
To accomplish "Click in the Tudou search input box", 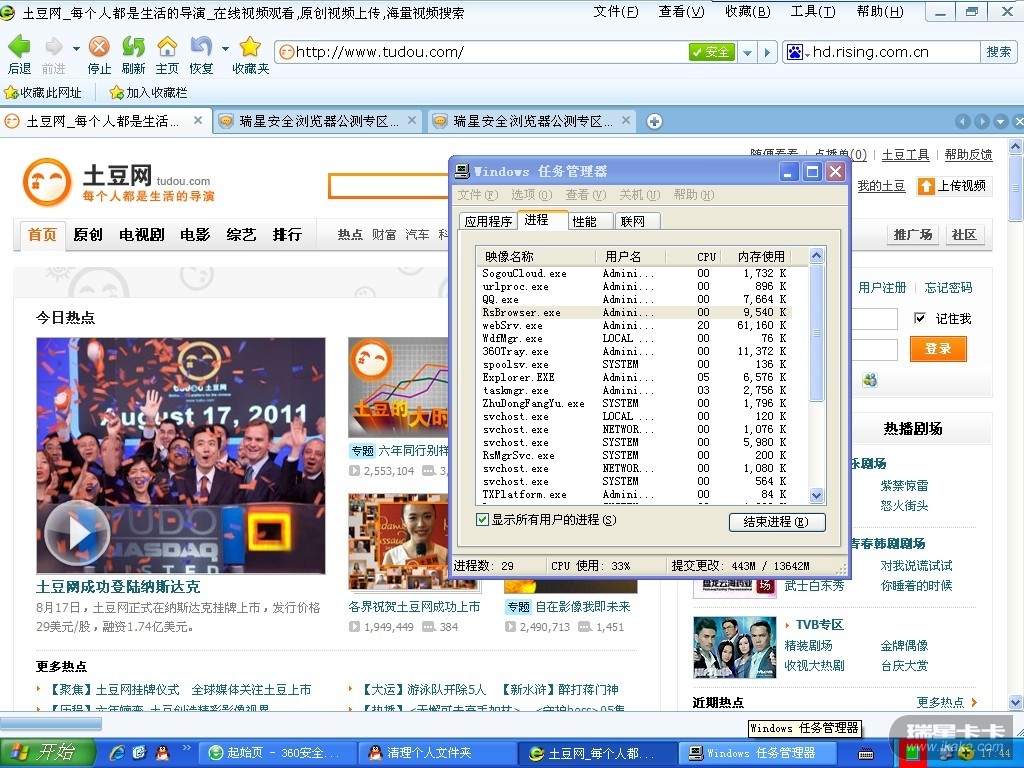I will click(x=389, y=186).
